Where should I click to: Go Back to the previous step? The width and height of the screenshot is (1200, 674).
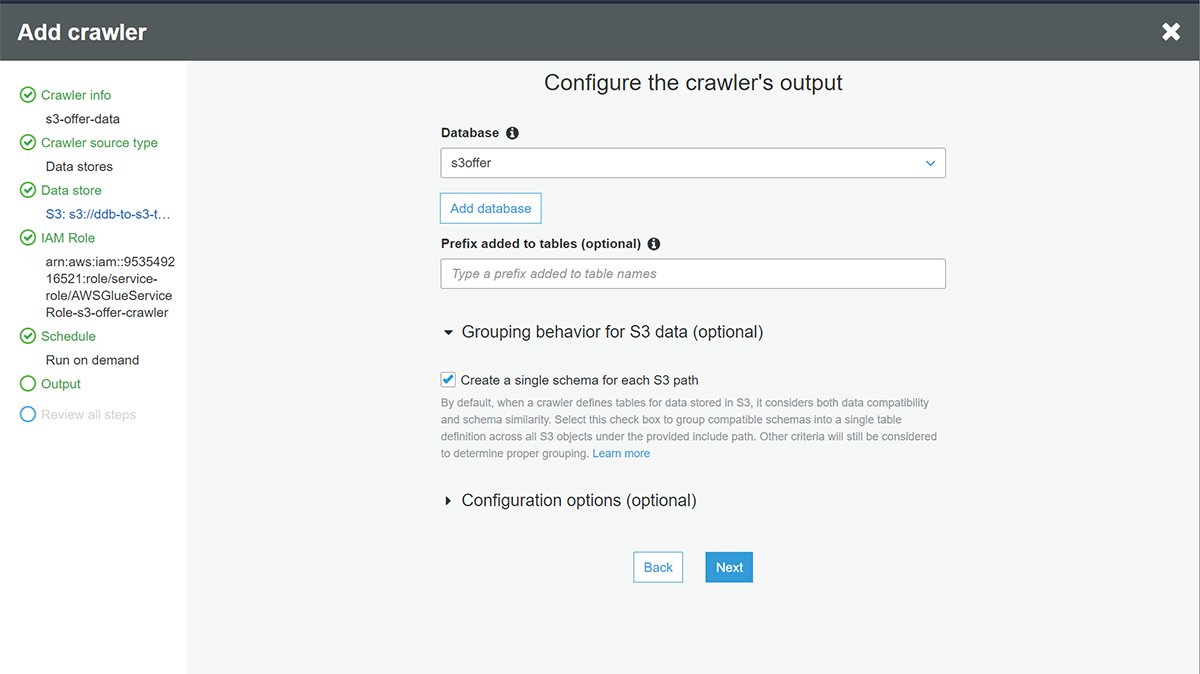pos(658,567)
